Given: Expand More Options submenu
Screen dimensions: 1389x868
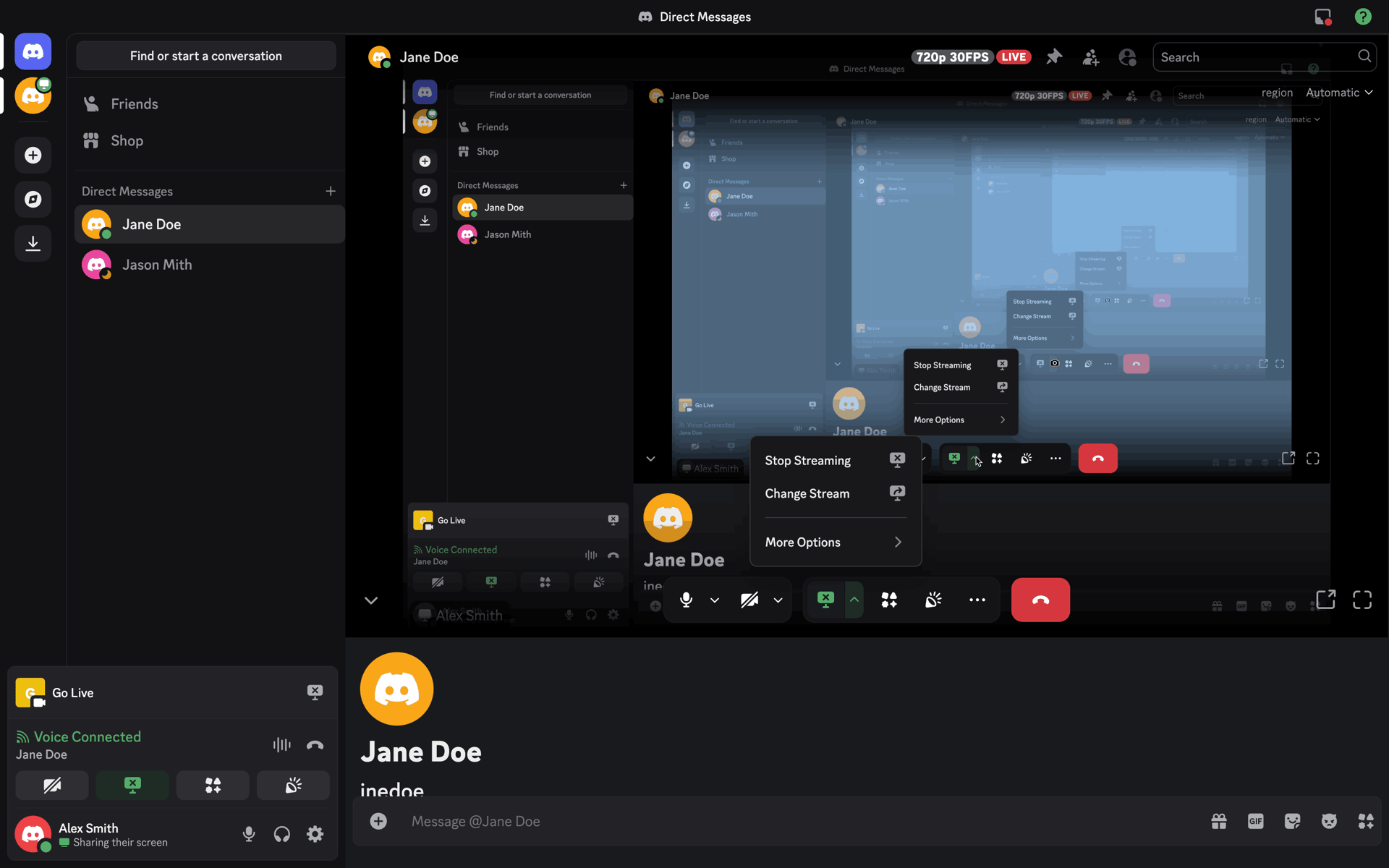Looking at the screenshot, I should pos(836,542).
